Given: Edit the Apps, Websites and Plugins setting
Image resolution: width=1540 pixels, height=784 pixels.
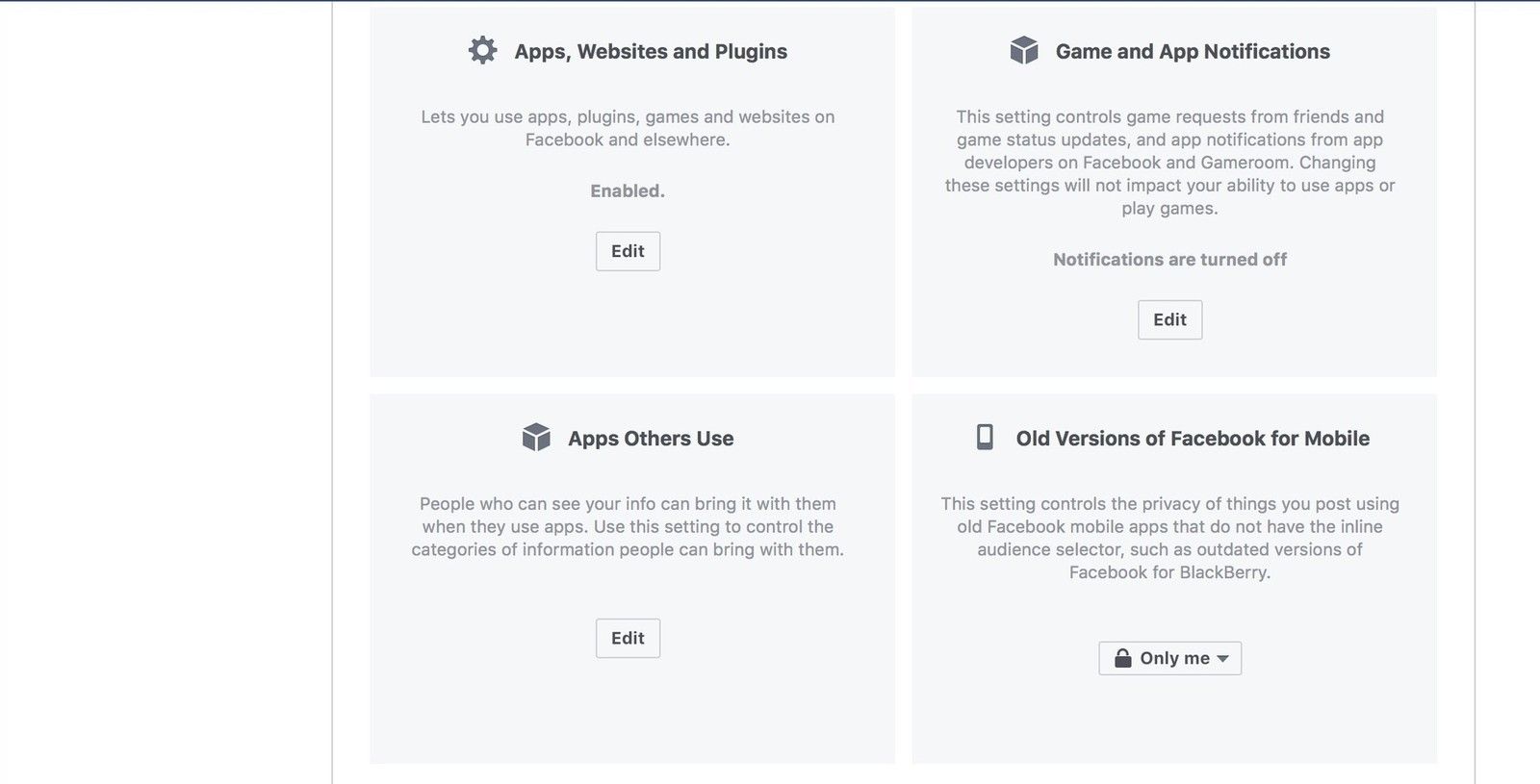Looking at the screenshot, I should [x=628, y=251].
